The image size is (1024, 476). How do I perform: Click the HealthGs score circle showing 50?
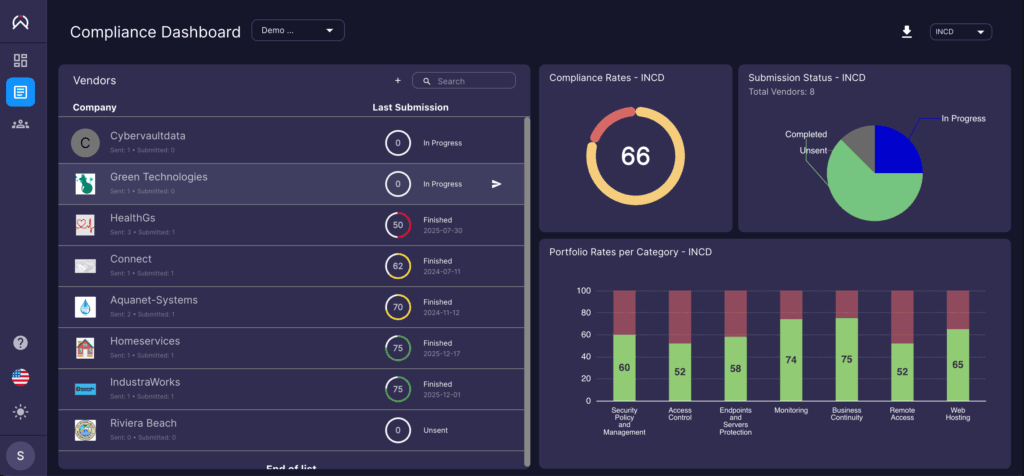click(x=398, y=225)
